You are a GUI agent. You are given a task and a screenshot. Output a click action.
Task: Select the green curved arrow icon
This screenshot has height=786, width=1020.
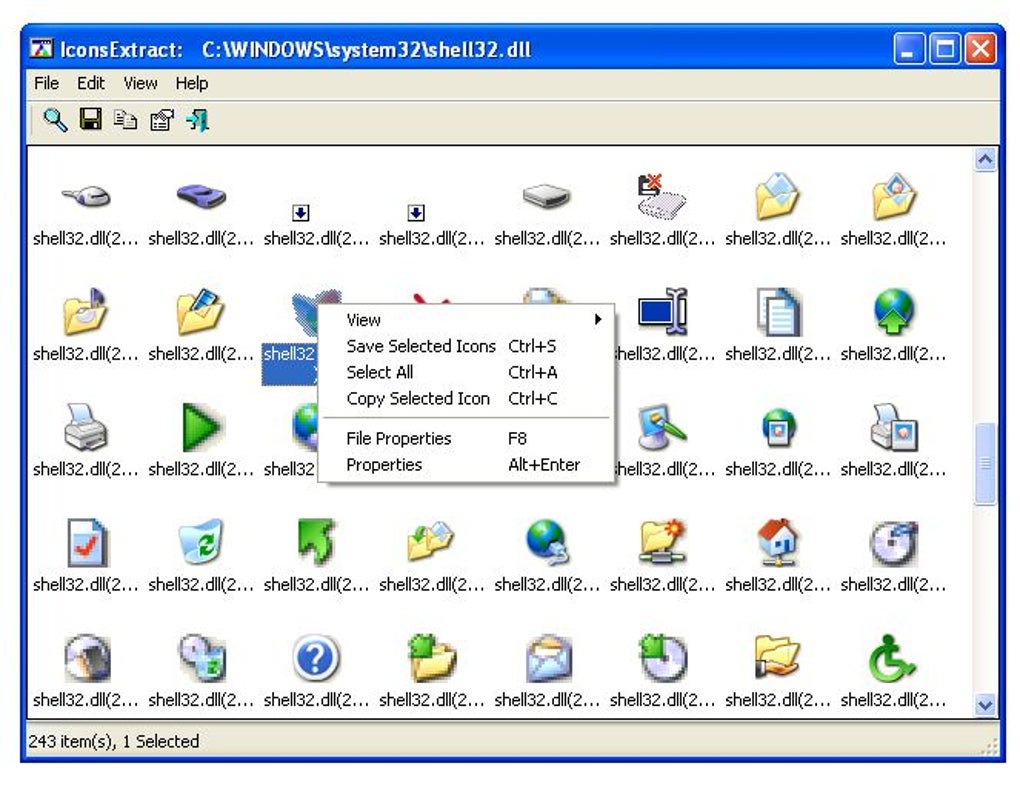(x=316, y=541)
